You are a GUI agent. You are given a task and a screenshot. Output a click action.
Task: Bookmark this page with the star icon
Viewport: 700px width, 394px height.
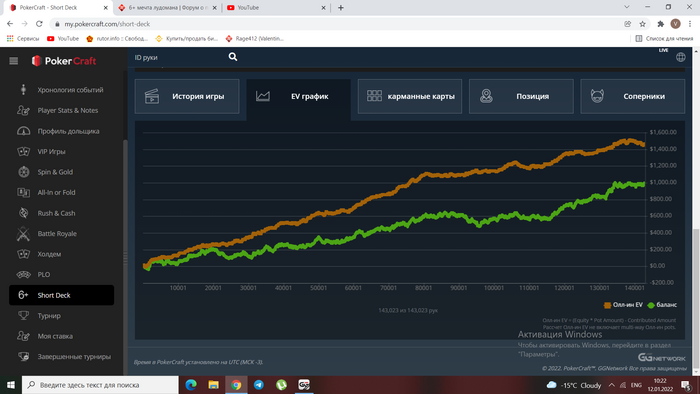tap(642, 24)
